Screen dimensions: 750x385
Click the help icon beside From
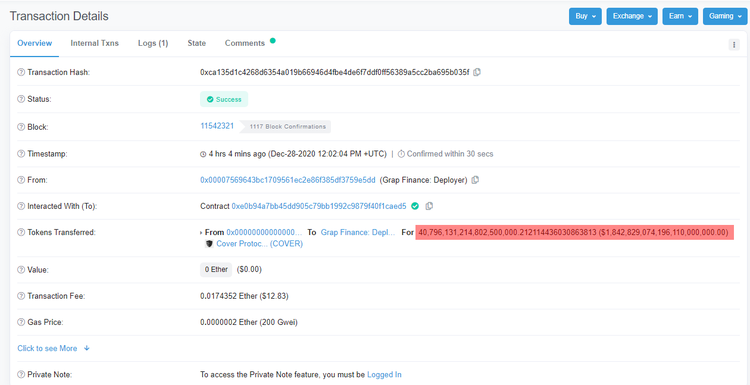pyautogui.click(x=21, y=180)
